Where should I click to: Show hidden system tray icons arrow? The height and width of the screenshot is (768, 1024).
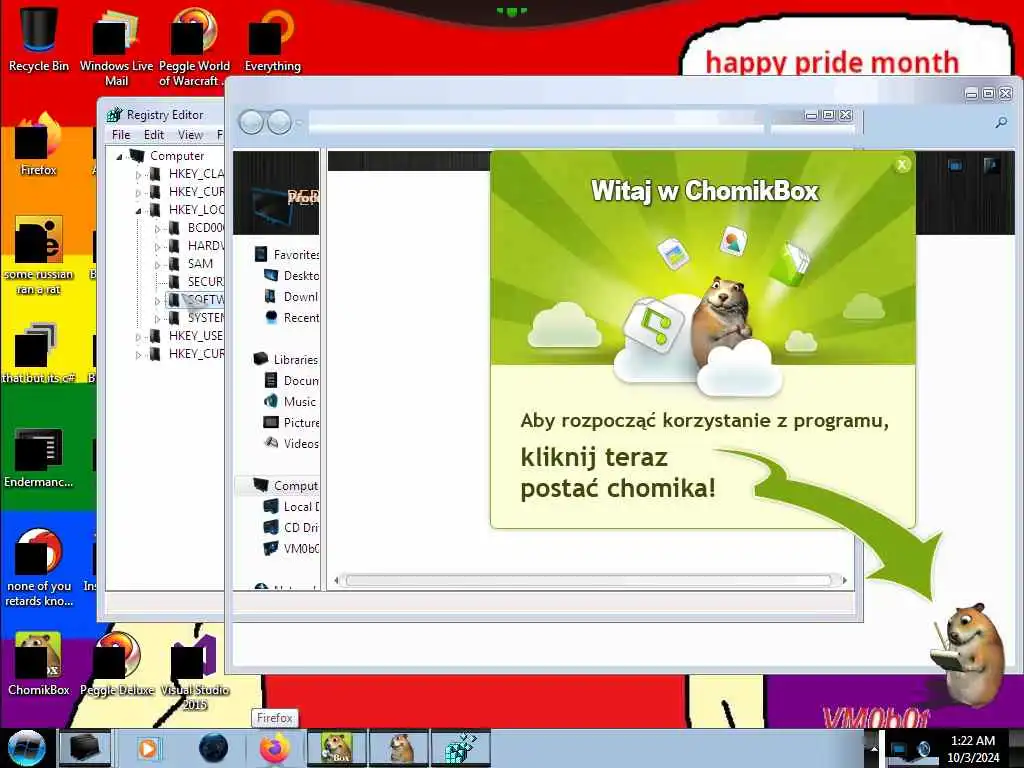pos(873,748)
